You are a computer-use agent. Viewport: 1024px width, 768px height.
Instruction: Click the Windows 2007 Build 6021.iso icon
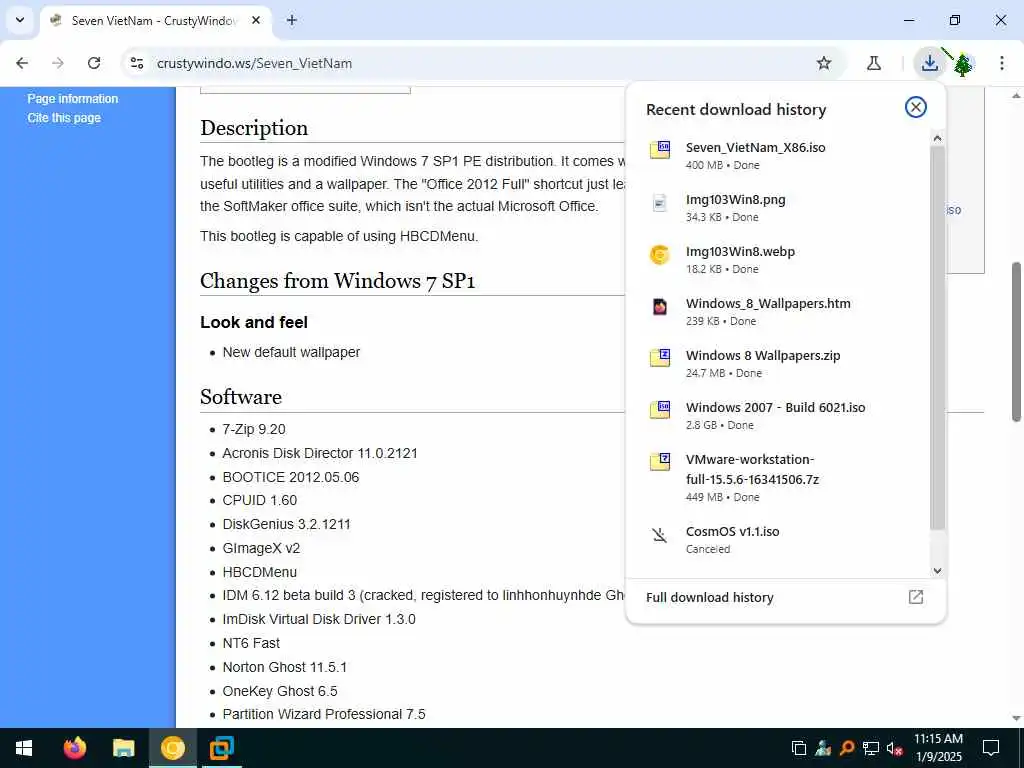click(x=660, y=409)
